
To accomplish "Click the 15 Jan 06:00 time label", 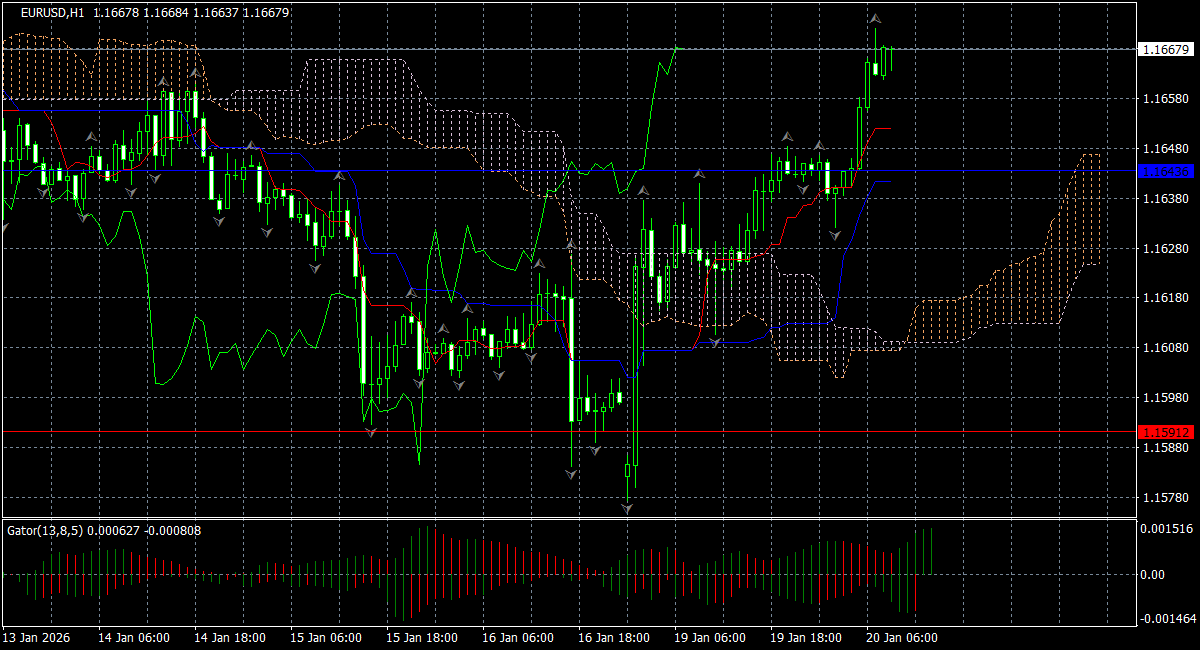I will tap(324, 638).
